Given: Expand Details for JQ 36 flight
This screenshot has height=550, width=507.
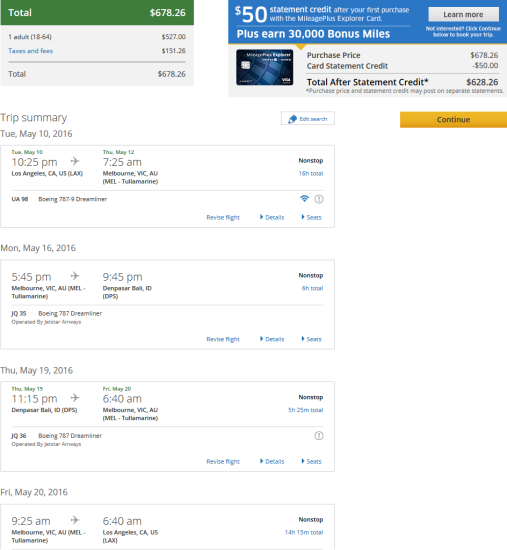Looking at the screenshot, I should point(272,462).
